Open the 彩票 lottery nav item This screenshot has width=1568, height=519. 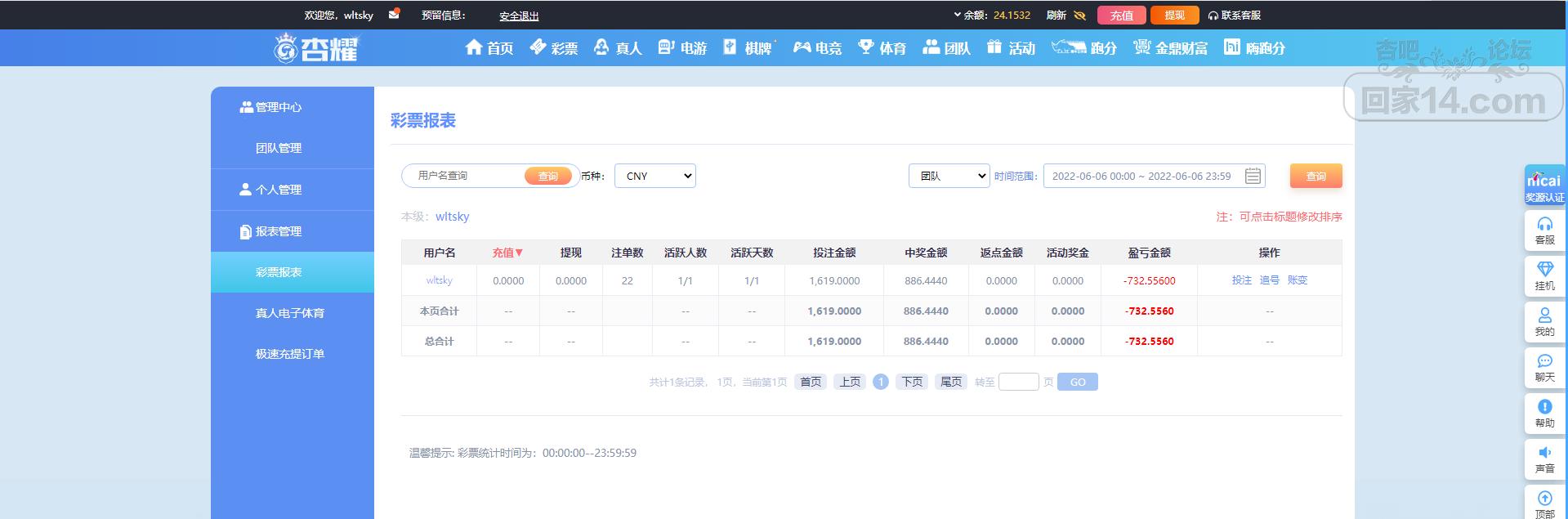click(554, 48)
